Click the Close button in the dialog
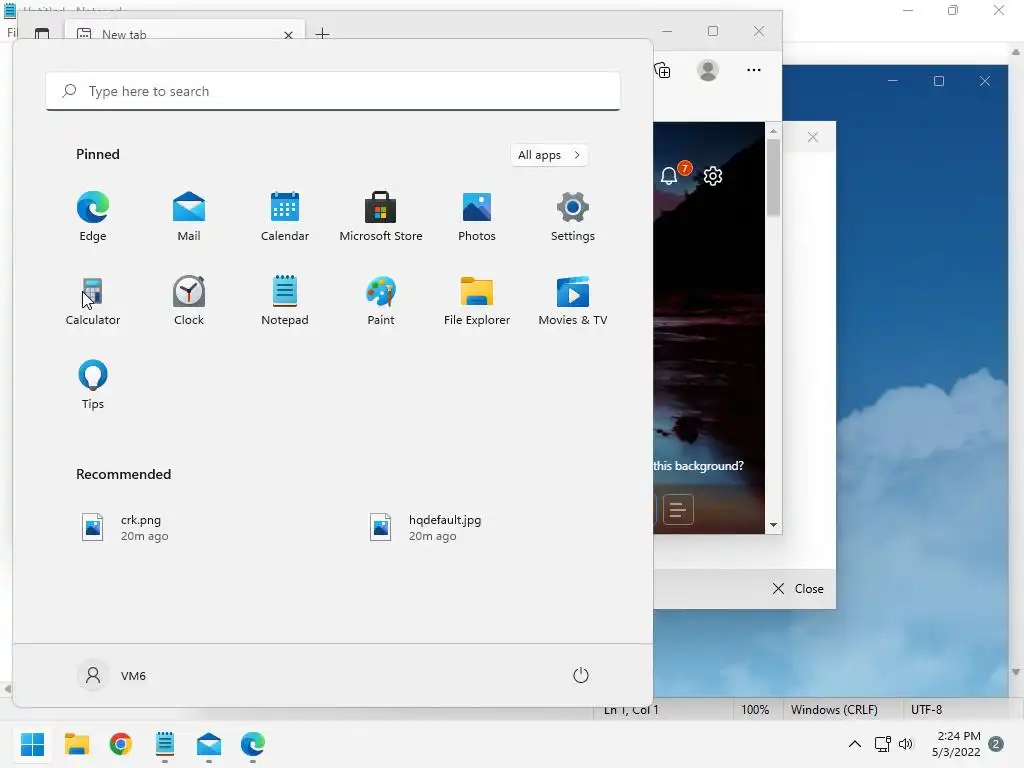 798,588
